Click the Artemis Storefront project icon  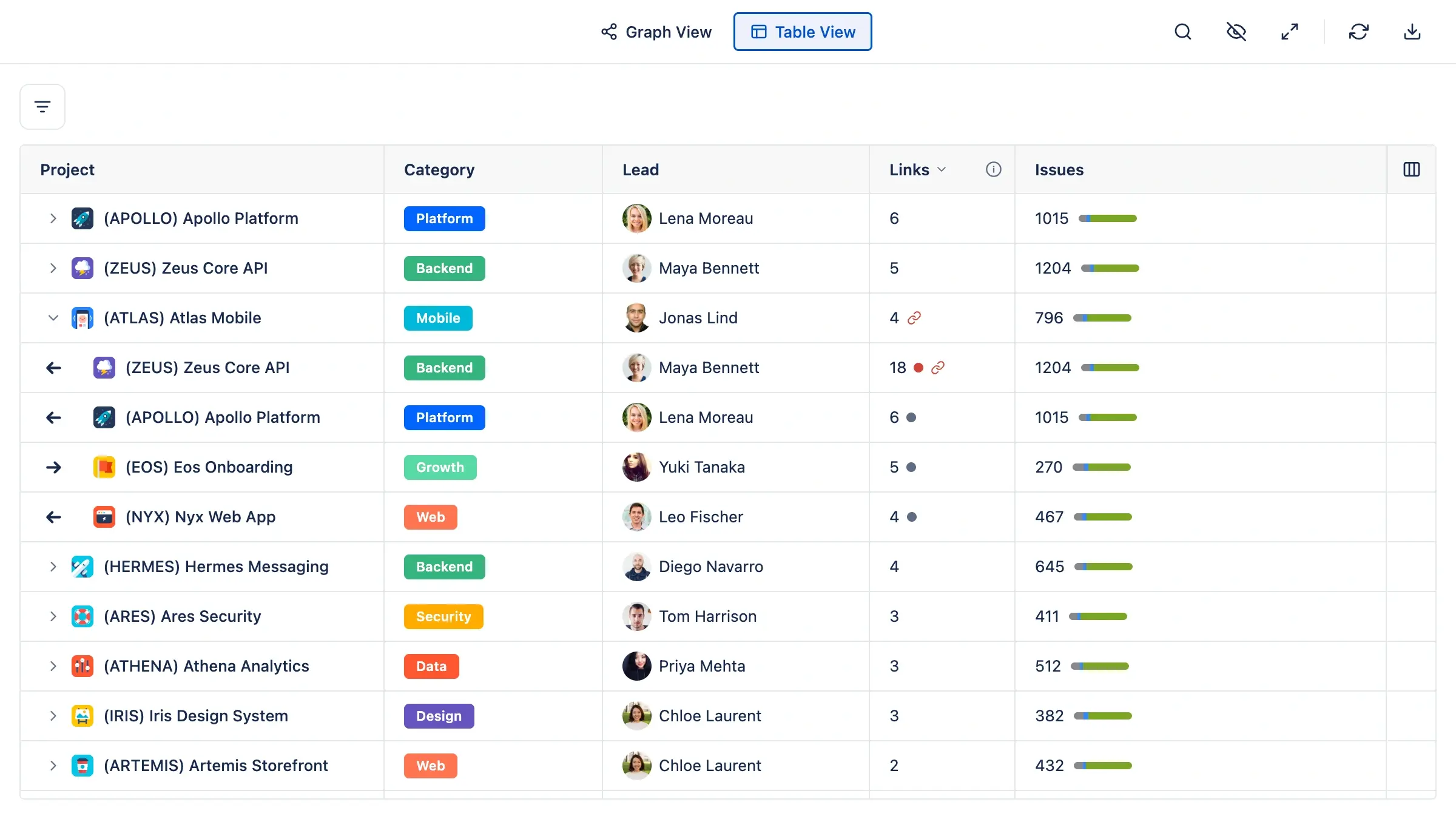83,766
